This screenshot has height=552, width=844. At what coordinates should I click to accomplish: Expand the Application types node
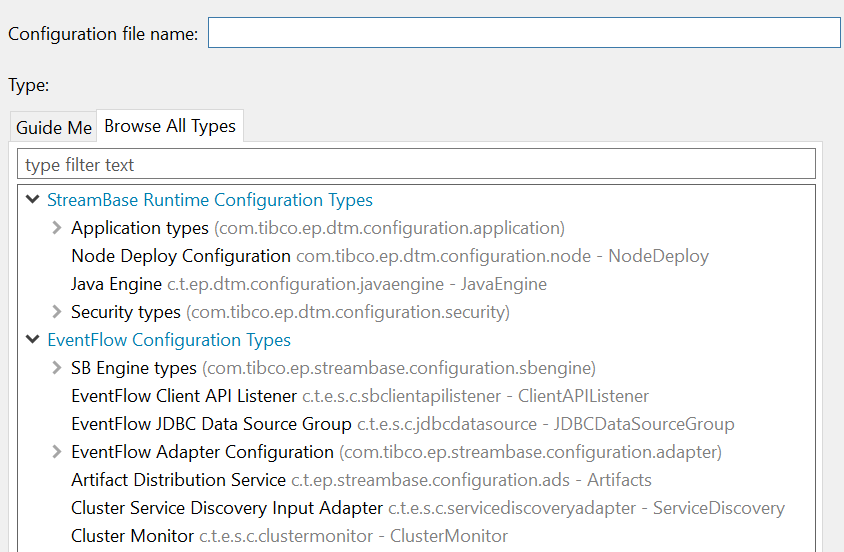57,228
